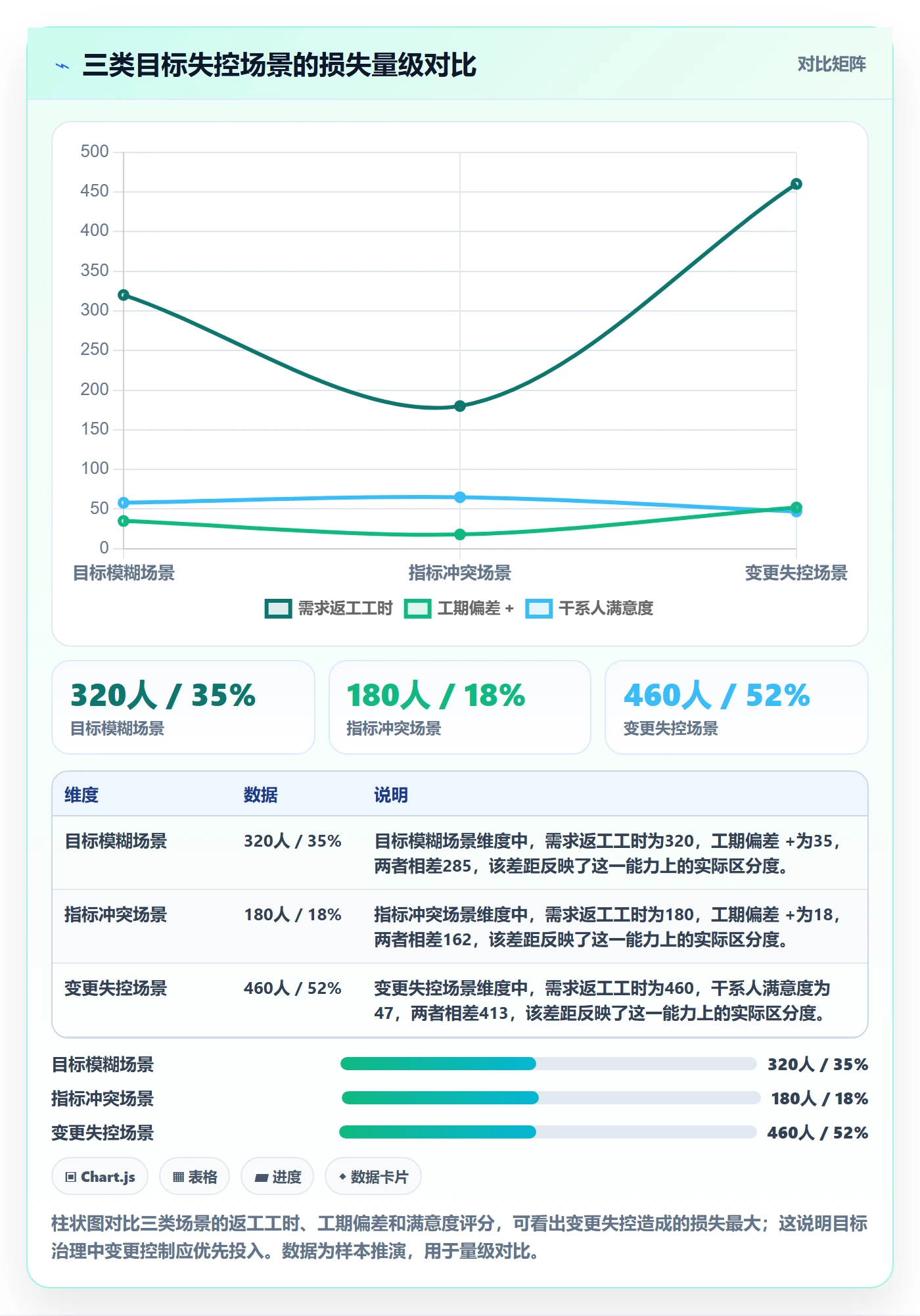Select the 进度 tag chip

point(277,1177)
